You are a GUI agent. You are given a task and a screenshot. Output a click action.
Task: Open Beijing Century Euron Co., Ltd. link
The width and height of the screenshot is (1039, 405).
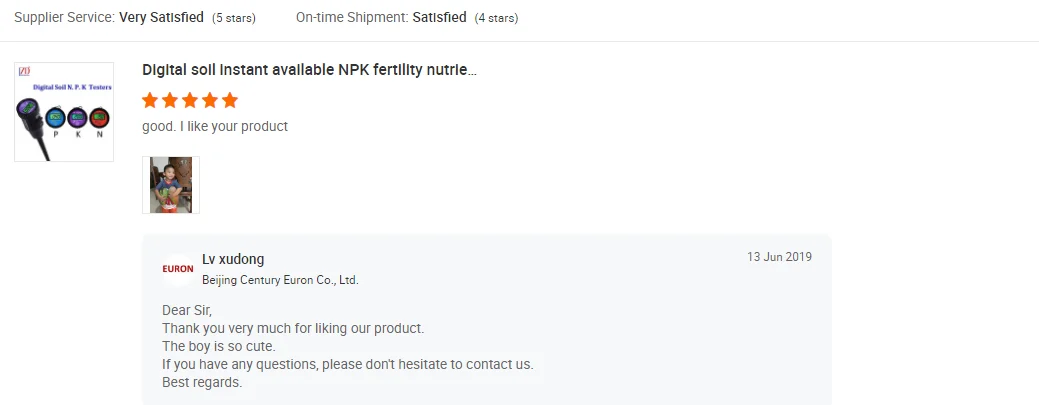point(280,280)
